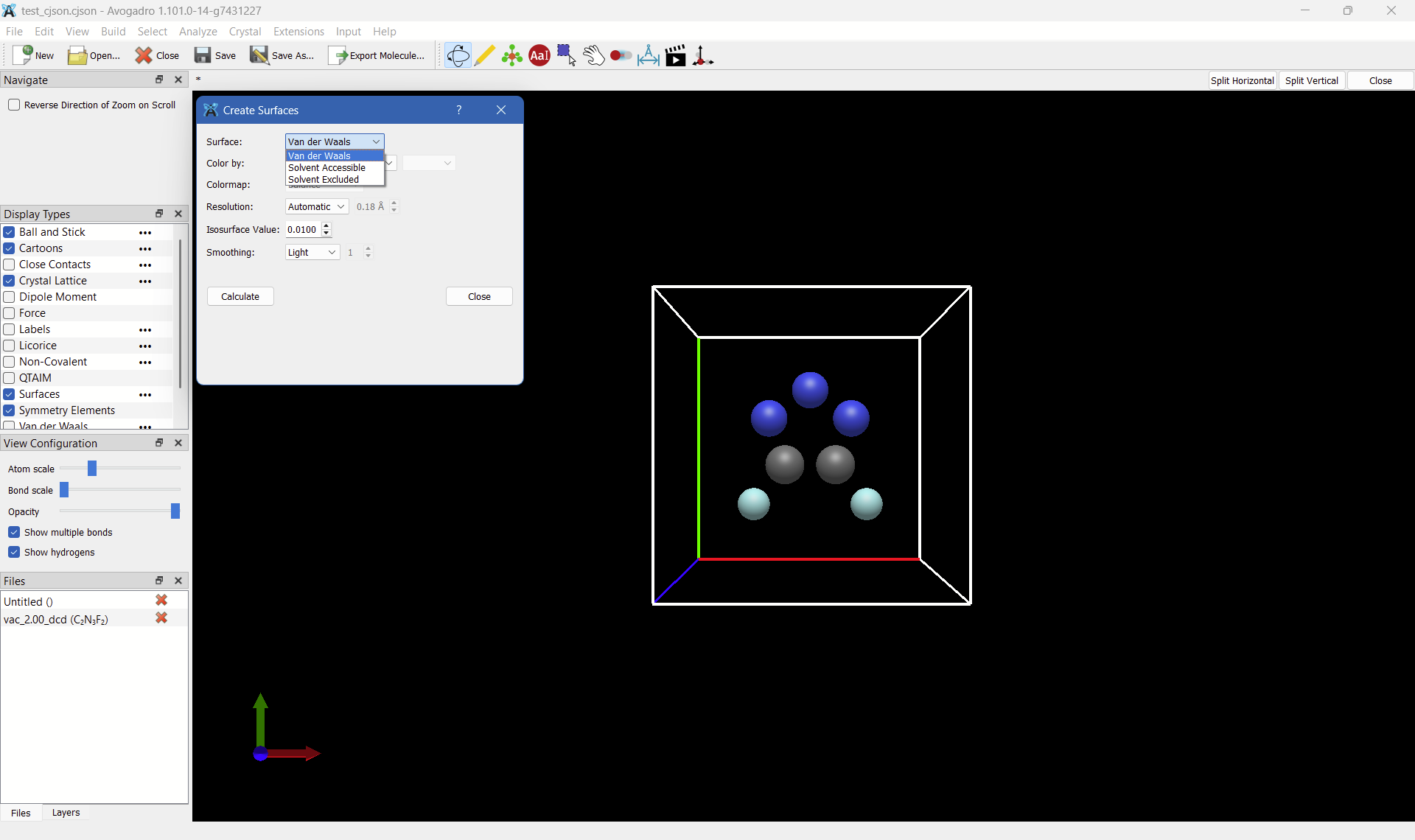The width and height of the screenshot is (1415, 840).
Task: Open the Animation playback tool
Action: click(675, 55)
